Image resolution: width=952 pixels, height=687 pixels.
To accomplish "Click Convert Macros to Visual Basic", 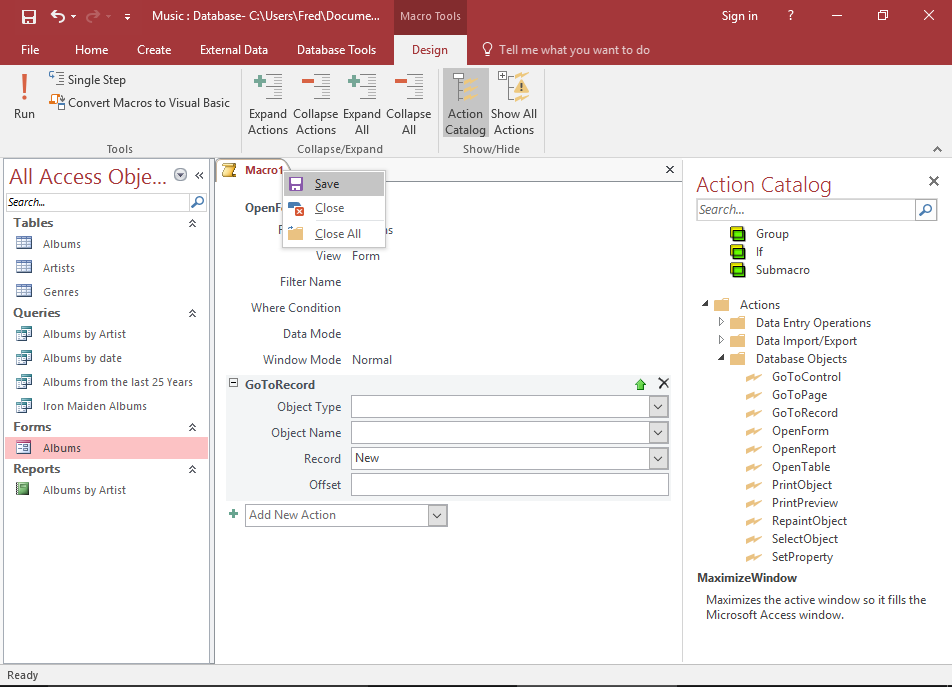I will click(x=140, y=103).
